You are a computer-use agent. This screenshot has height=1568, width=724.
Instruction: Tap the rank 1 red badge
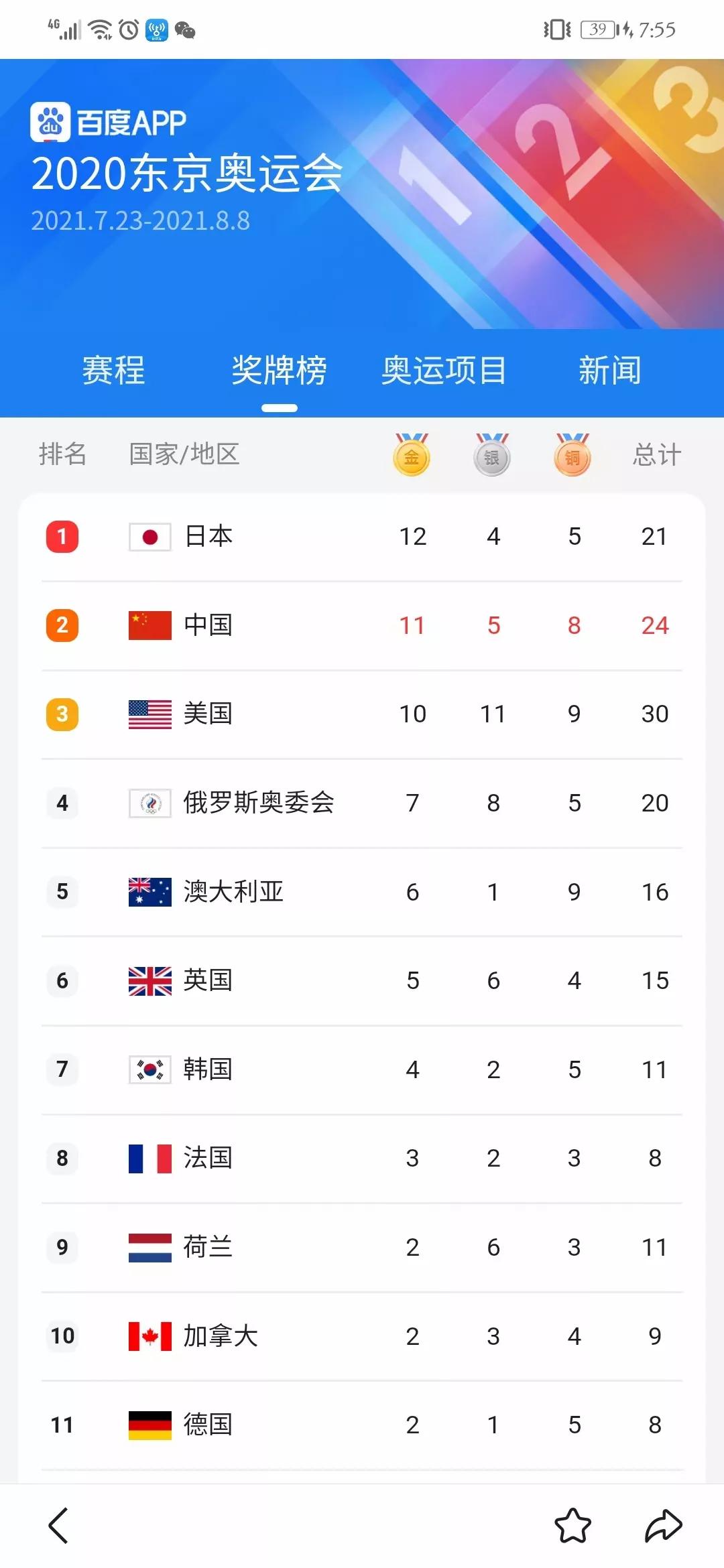[x=62, y=537]
